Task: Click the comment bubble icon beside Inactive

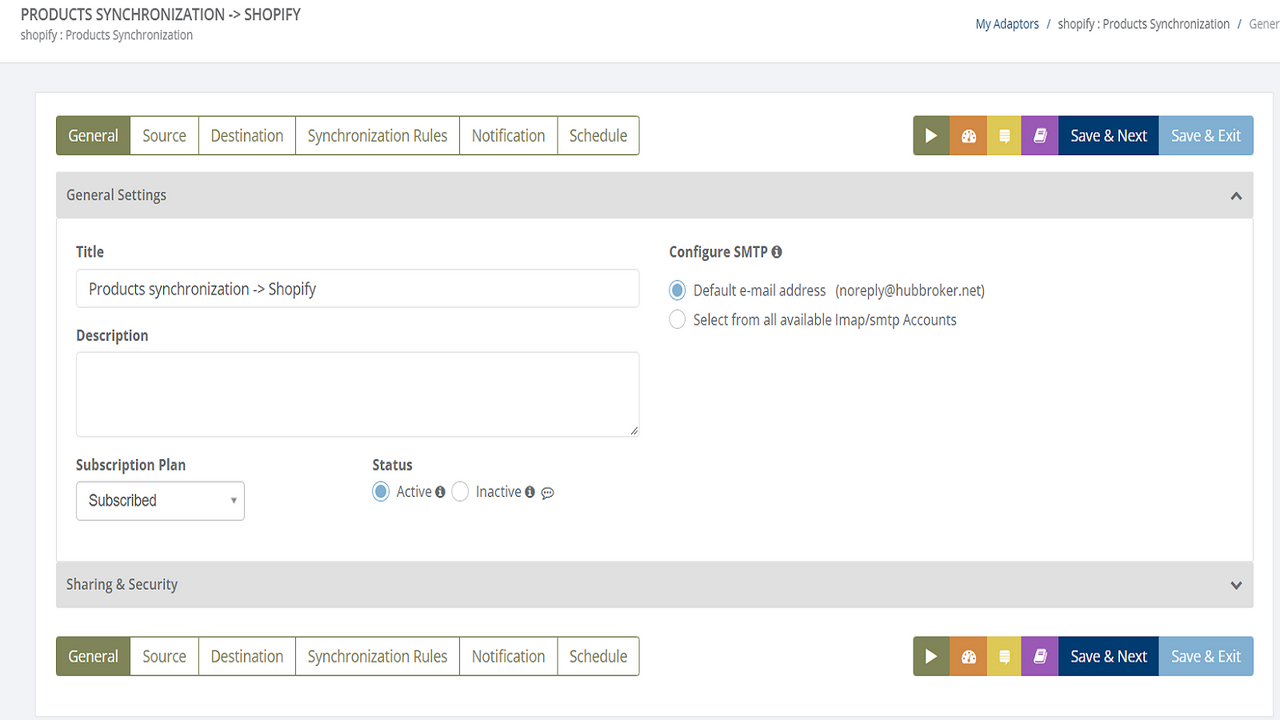Action: 547,493
